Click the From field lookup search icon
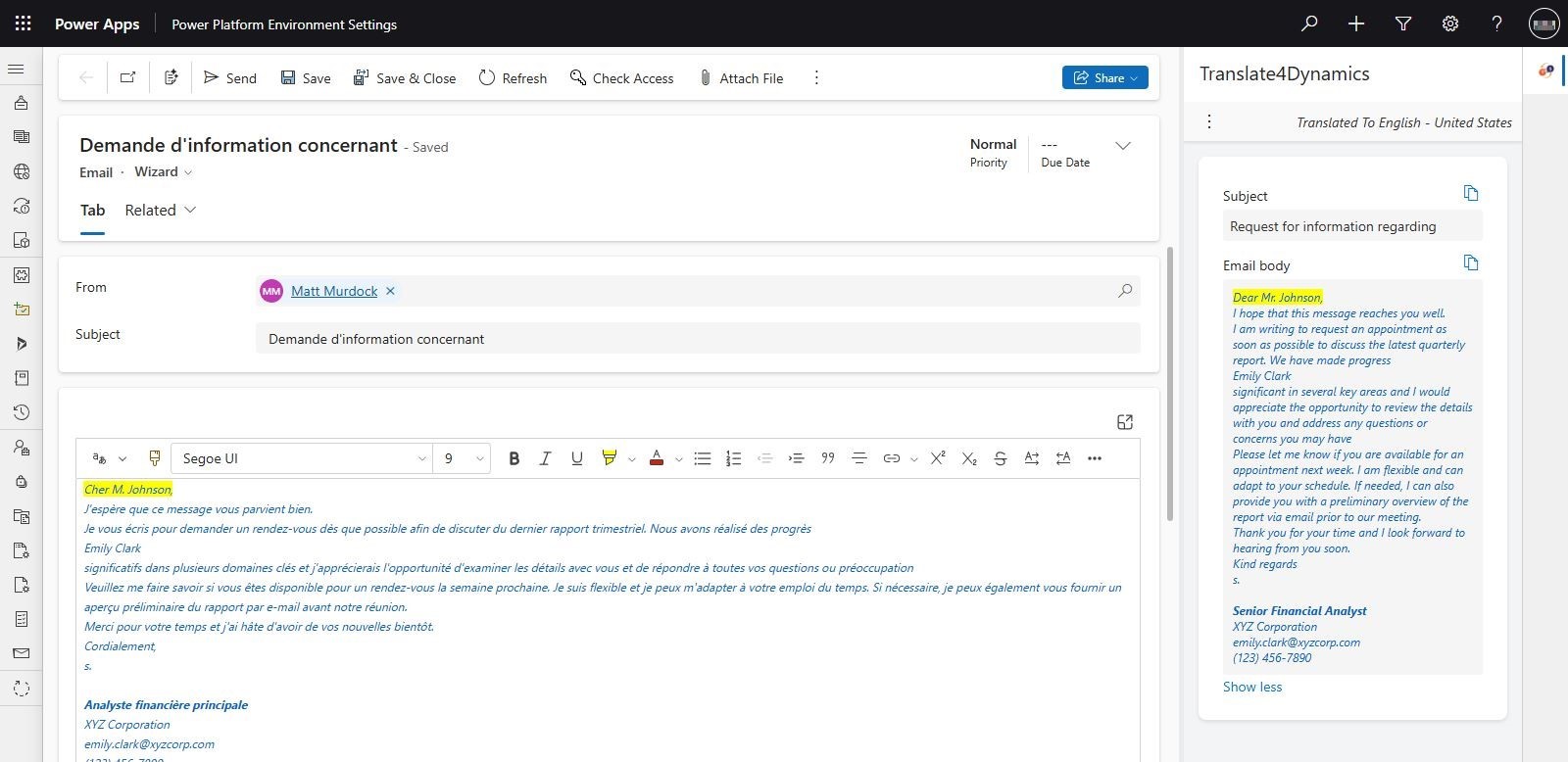The width and height of the screenshot is (1568, 762). pos(1125,291)
